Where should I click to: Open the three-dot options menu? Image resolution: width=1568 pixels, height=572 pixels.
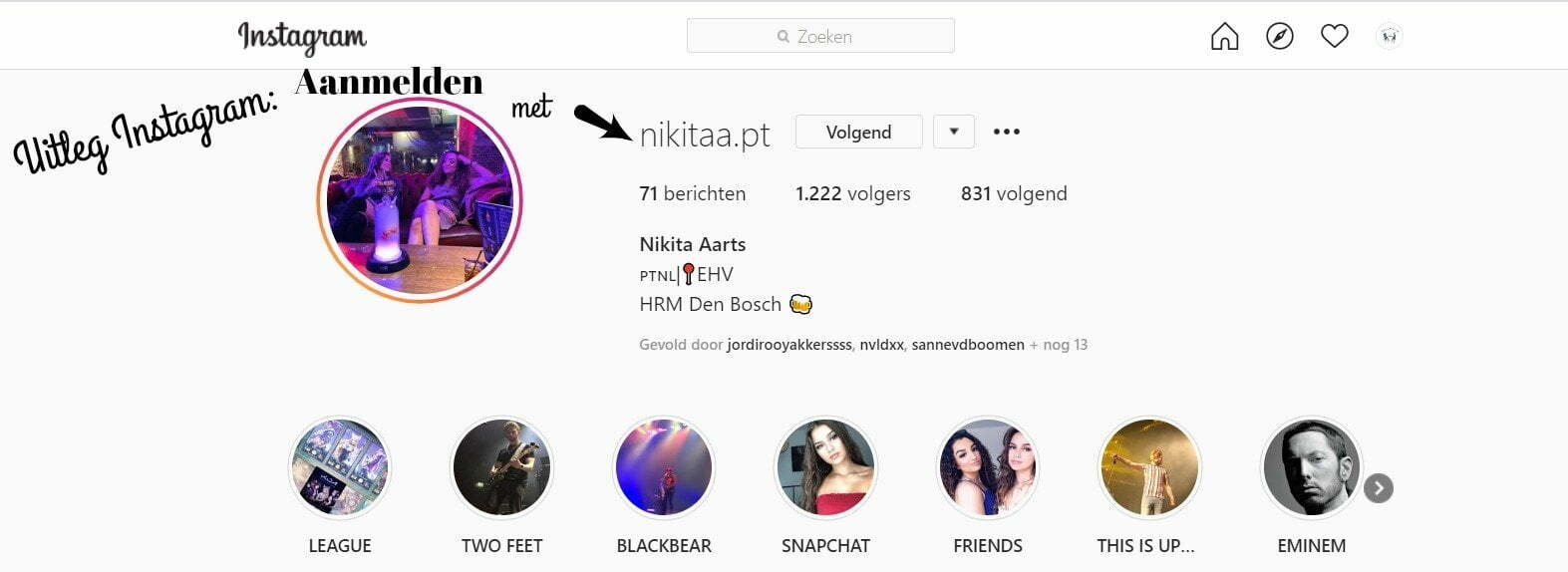(1007, 132)
